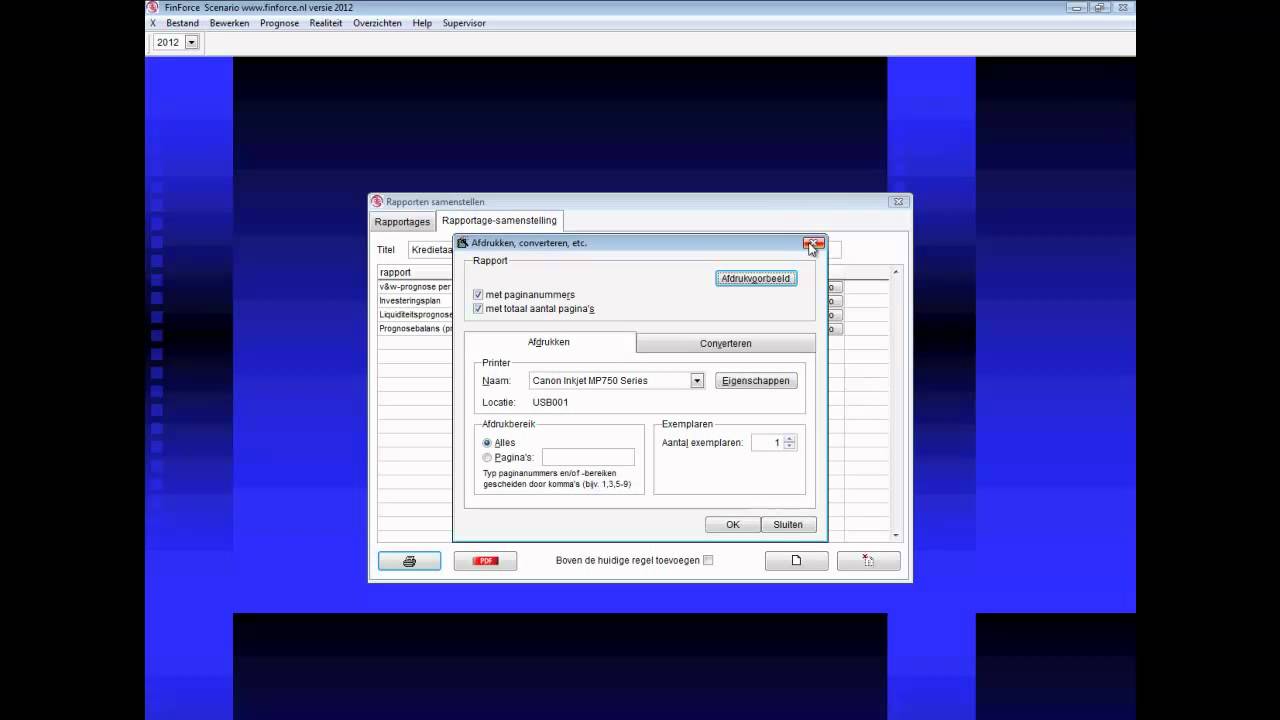This screenshot has width=1280, height=720.
Task: Click the Rapporten samenstellen window icon
Action: coord(377,201)
